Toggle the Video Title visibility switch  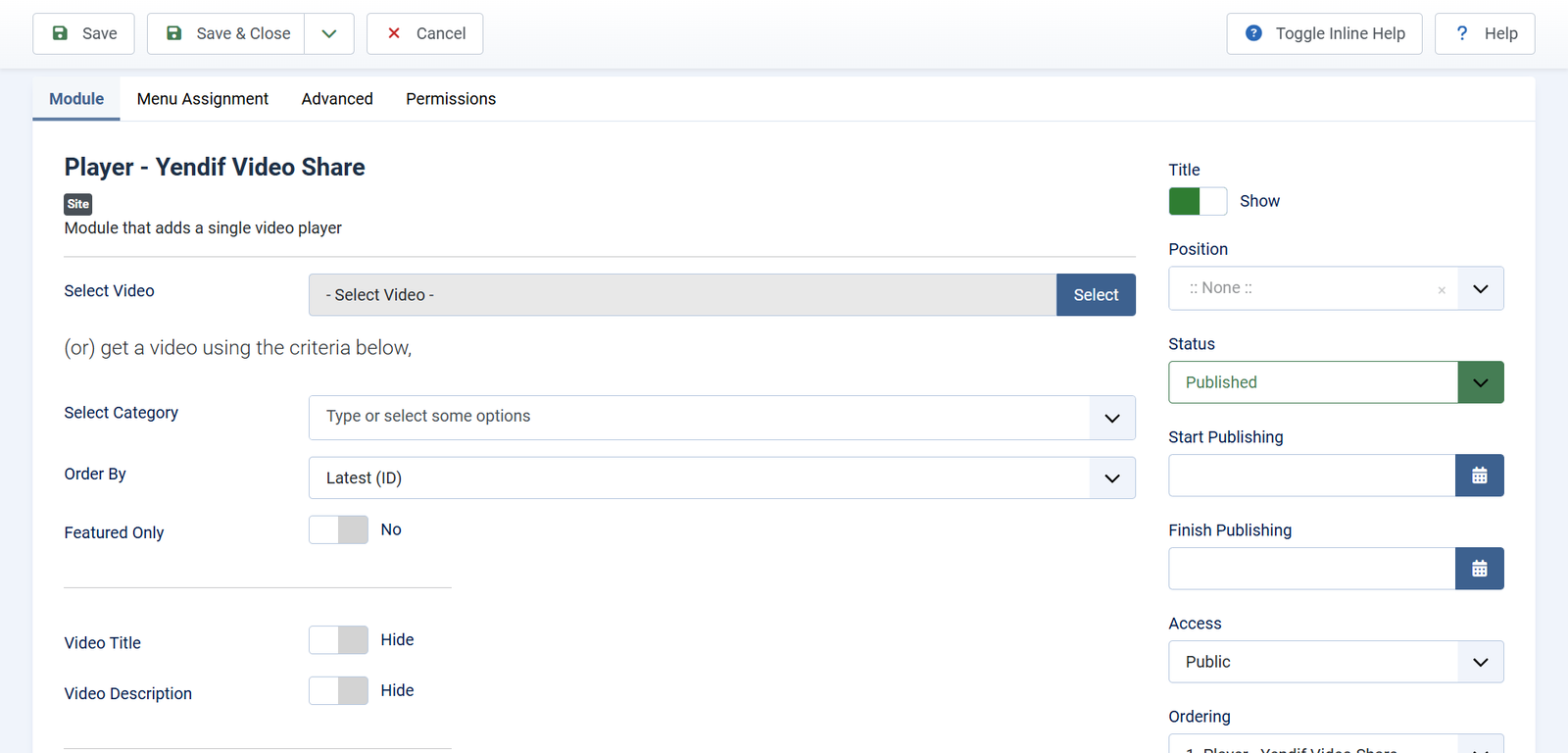[338, 640]
